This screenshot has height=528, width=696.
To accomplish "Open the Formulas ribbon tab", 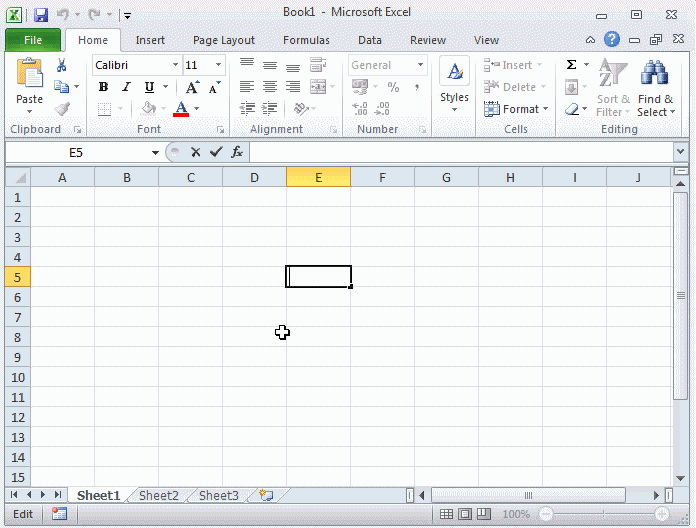I will (306, 41).
